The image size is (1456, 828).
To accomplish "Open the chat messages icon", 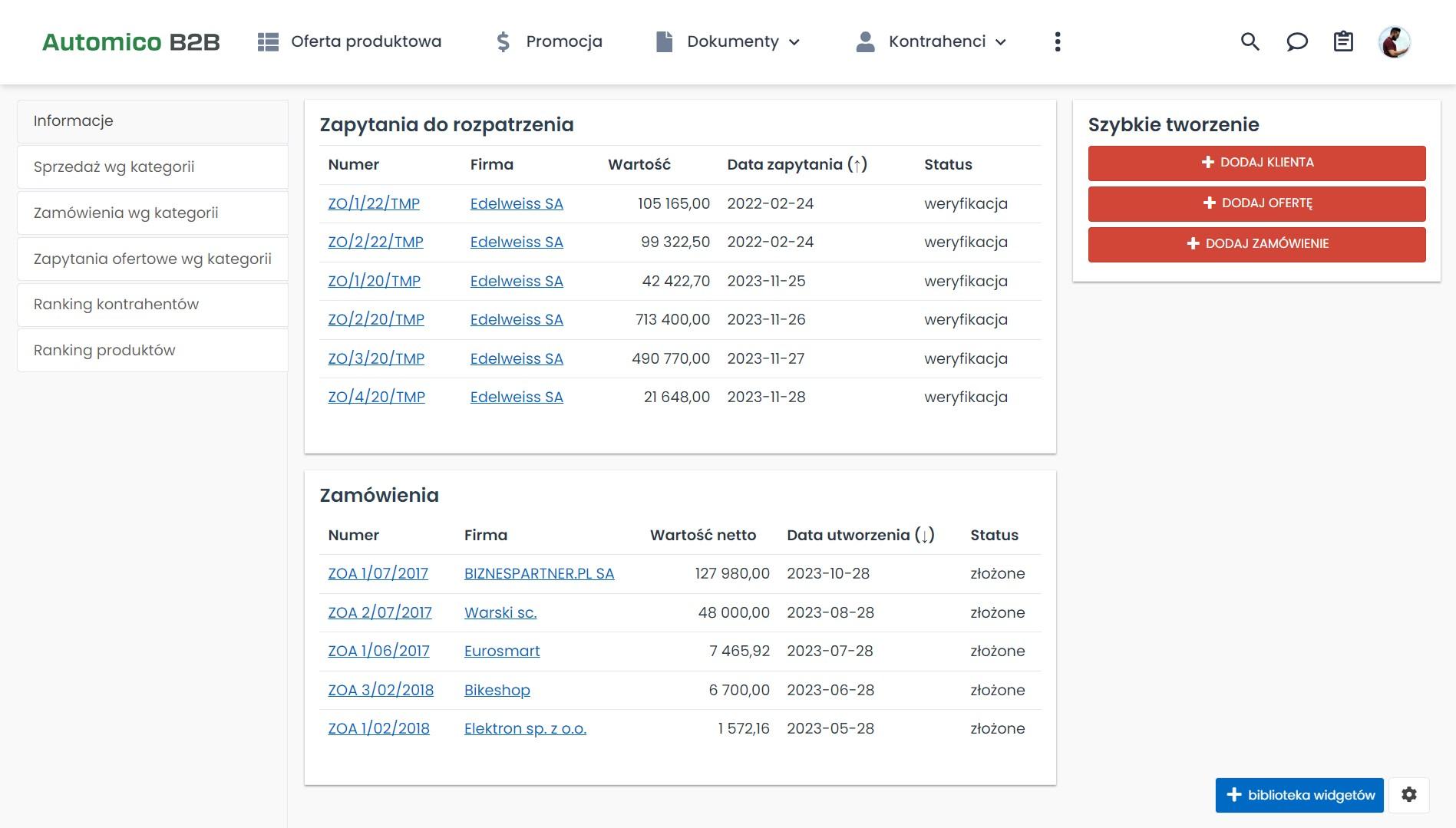I will 1296,41.
